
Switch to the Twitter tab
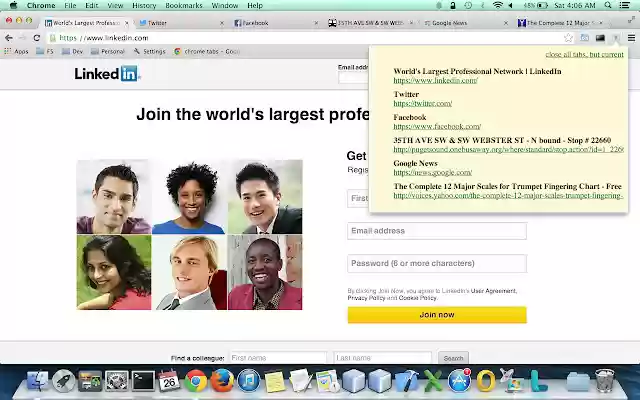pos(181,23)
